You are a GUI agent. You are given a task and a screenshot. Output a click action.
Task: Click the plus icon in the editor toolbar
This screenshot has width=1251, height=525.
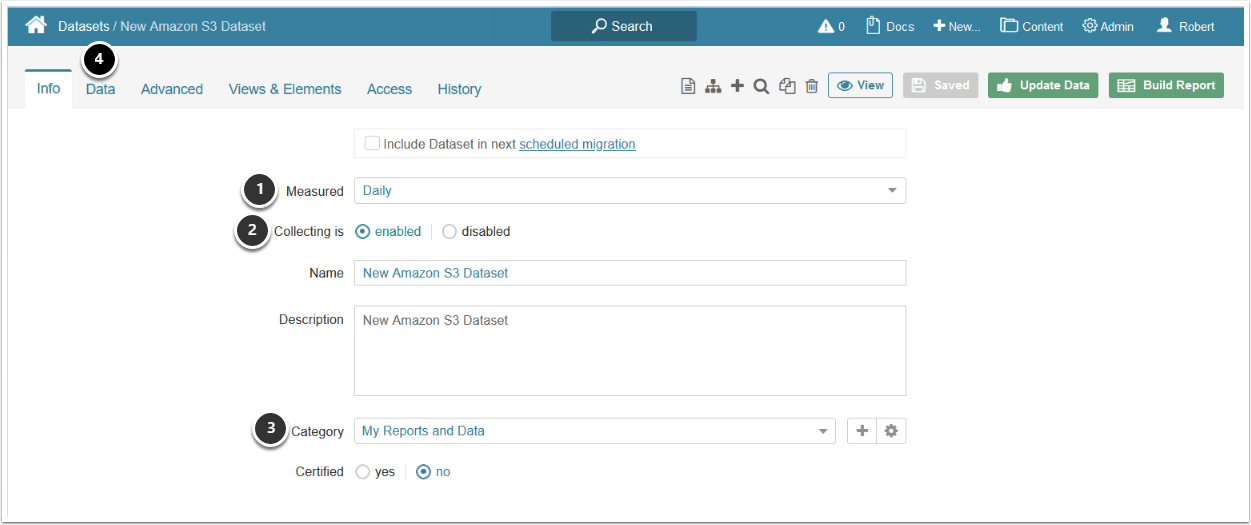[x=738, y=86]
